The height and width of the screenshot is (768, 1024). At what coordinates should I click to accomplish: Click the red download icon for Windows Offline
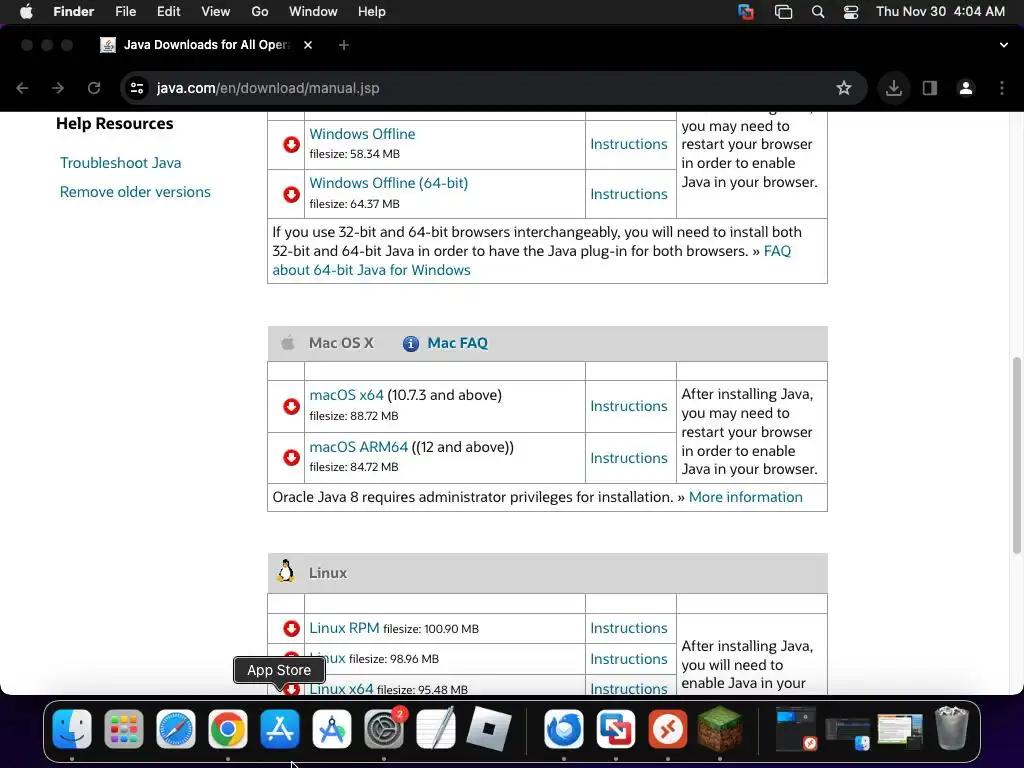coord(291,144)
